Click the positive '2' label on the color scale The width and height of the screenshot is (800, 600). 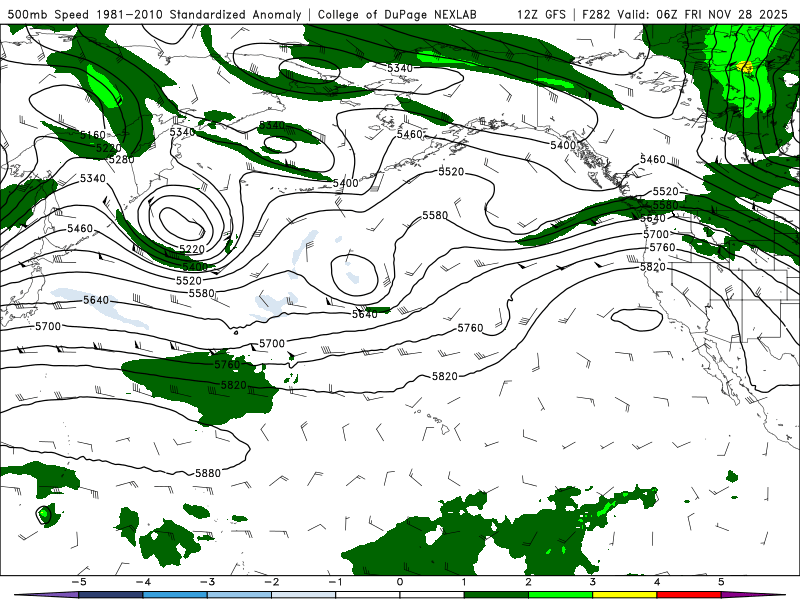(528, 582)
